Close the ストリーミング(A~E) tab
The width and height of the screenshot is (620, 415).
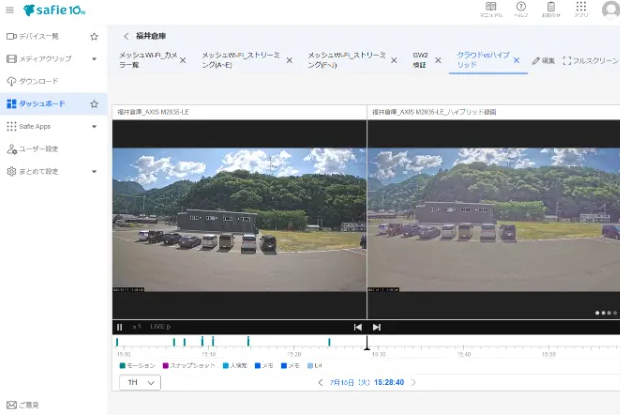[289, 60]
